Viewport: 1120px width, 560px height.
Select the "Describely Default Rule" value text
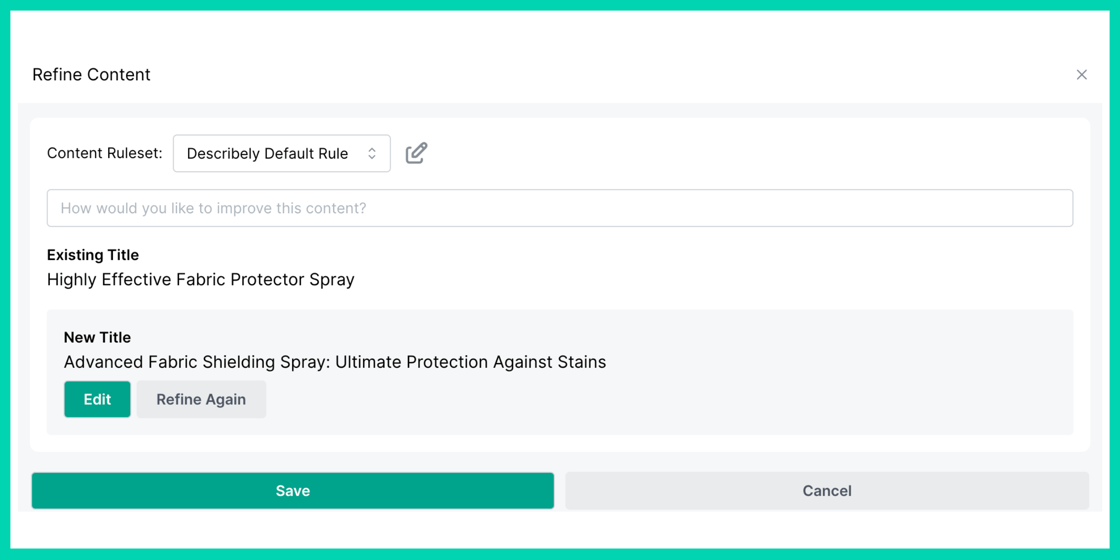267,154
